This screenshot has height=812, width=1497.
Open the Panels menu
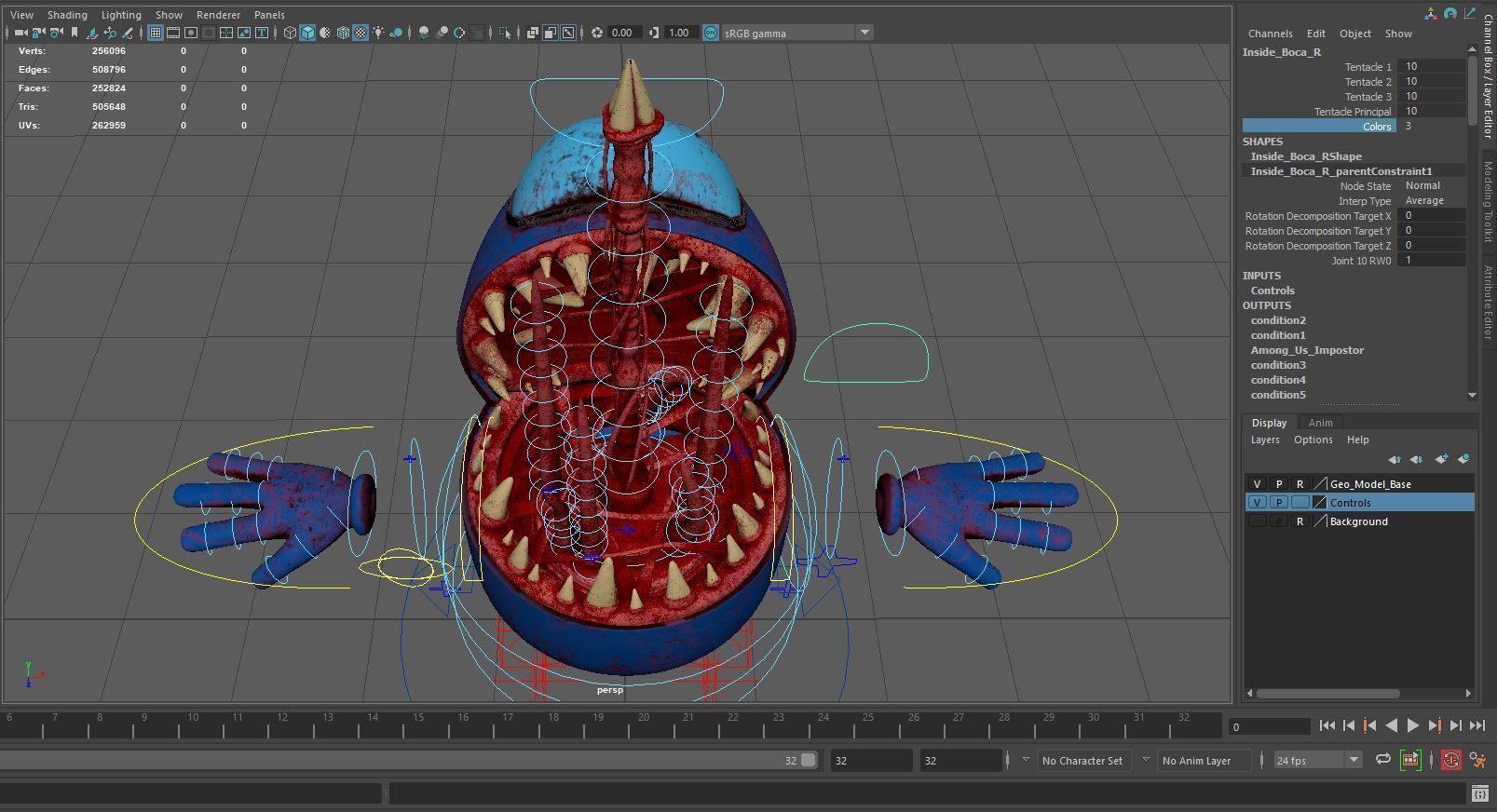[x=269, y=15]
